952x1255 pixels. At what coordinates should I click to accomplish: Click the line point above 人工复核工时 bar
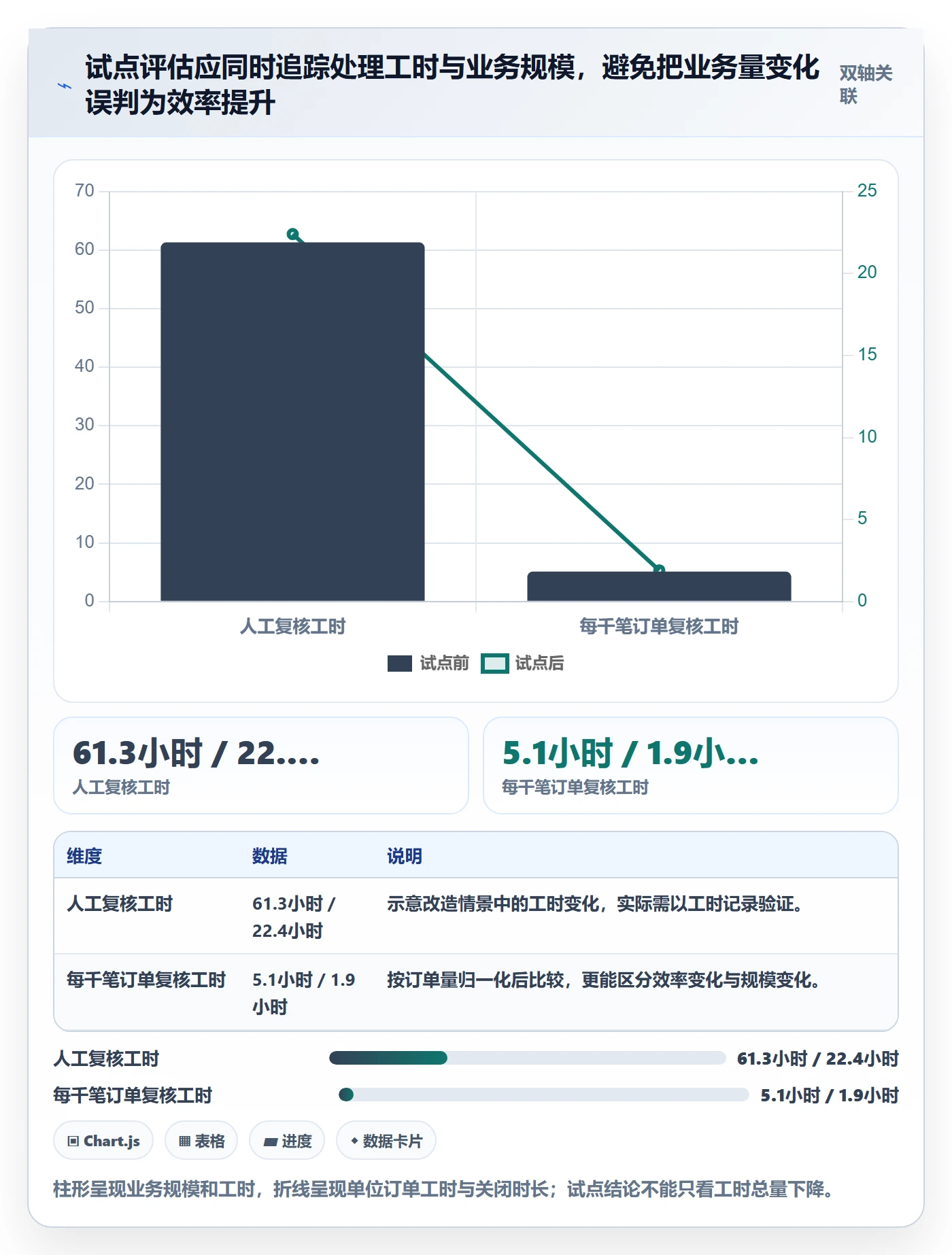[292, 234]
